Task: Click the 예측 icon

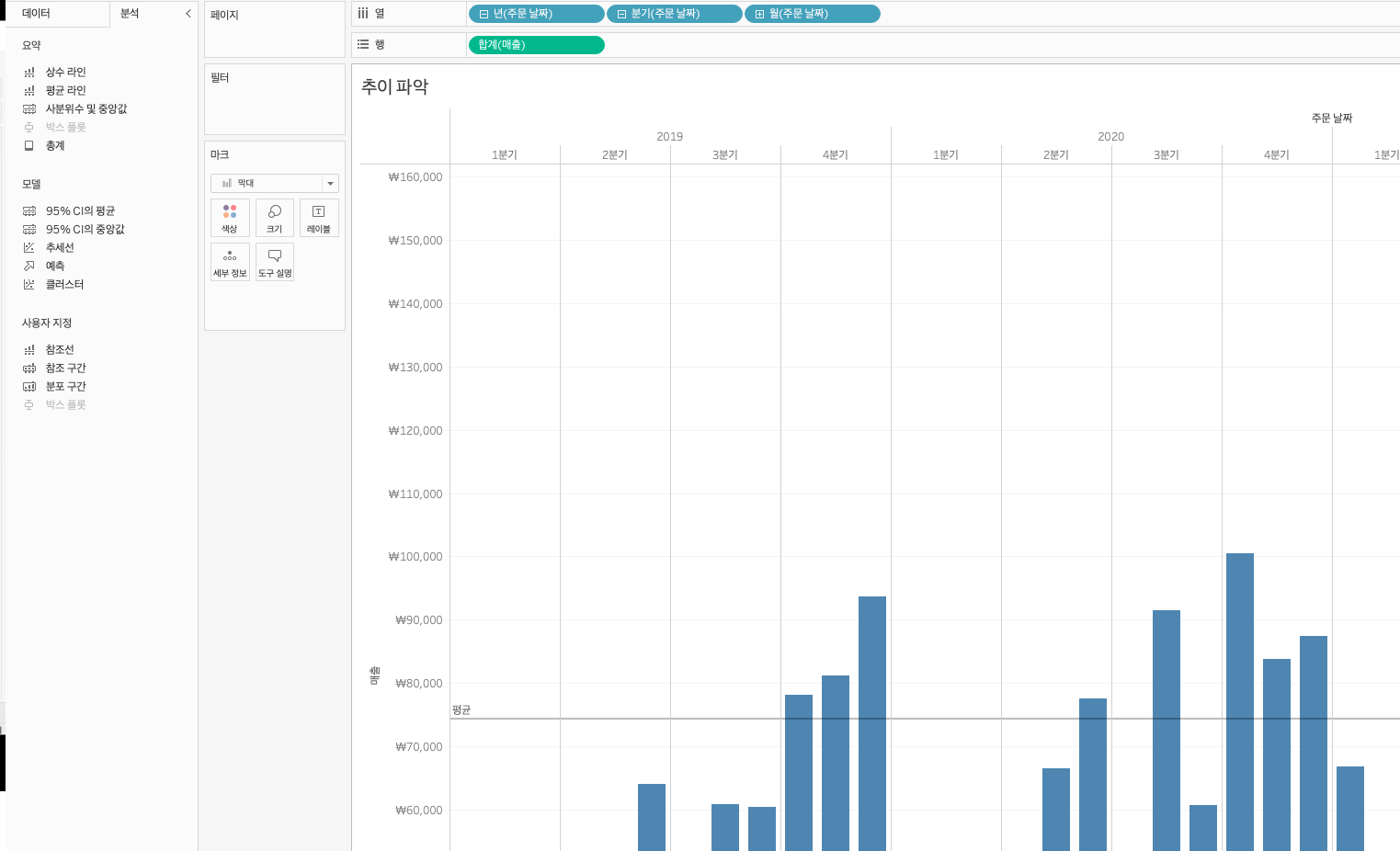Action: [x=29, y=266]
